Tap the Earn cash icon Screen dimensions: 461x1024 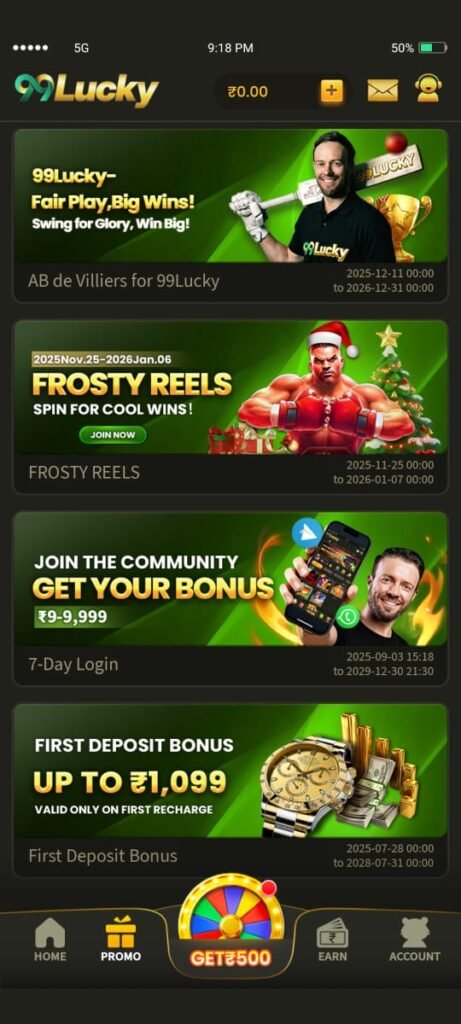coord(332,939)
